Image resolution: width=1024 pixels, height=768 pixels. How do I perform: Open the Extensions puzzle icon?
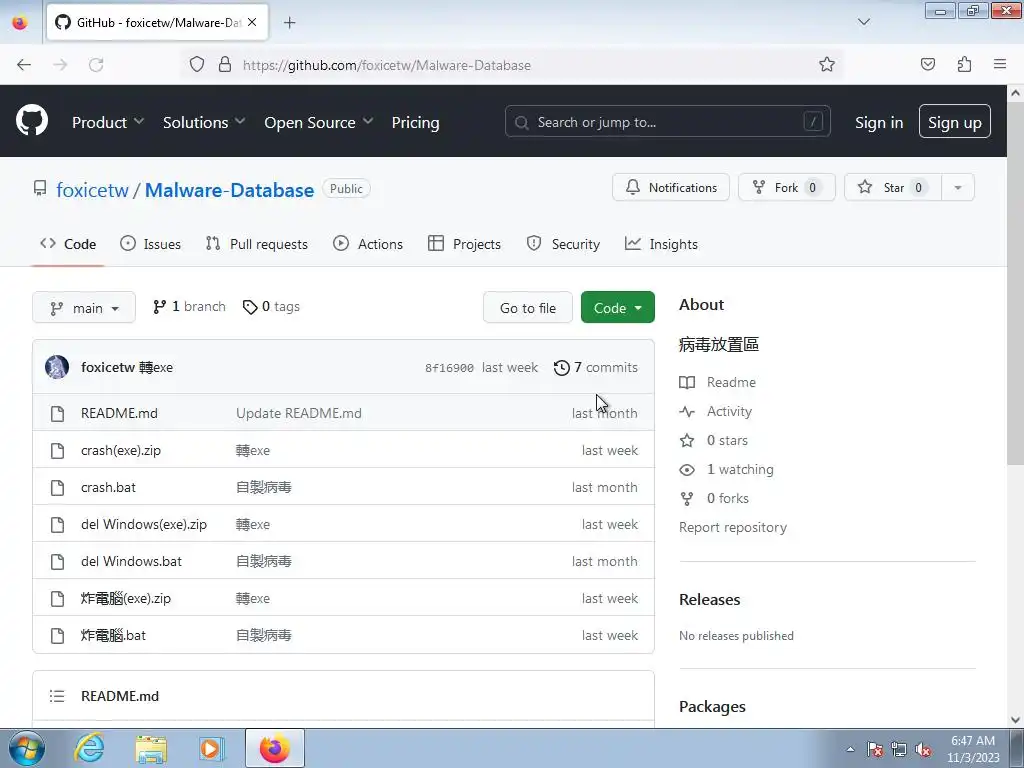click(964, 64)
